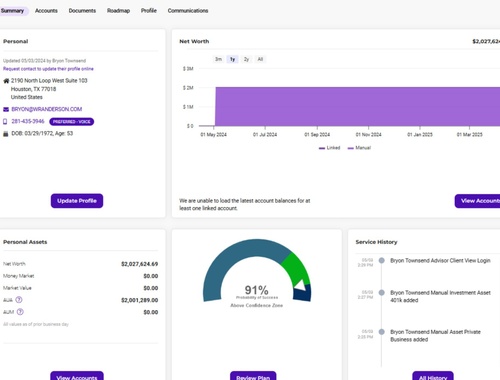Go to the Roadmap tab
This screenshot has height=380, width=500.
point(118,11)
